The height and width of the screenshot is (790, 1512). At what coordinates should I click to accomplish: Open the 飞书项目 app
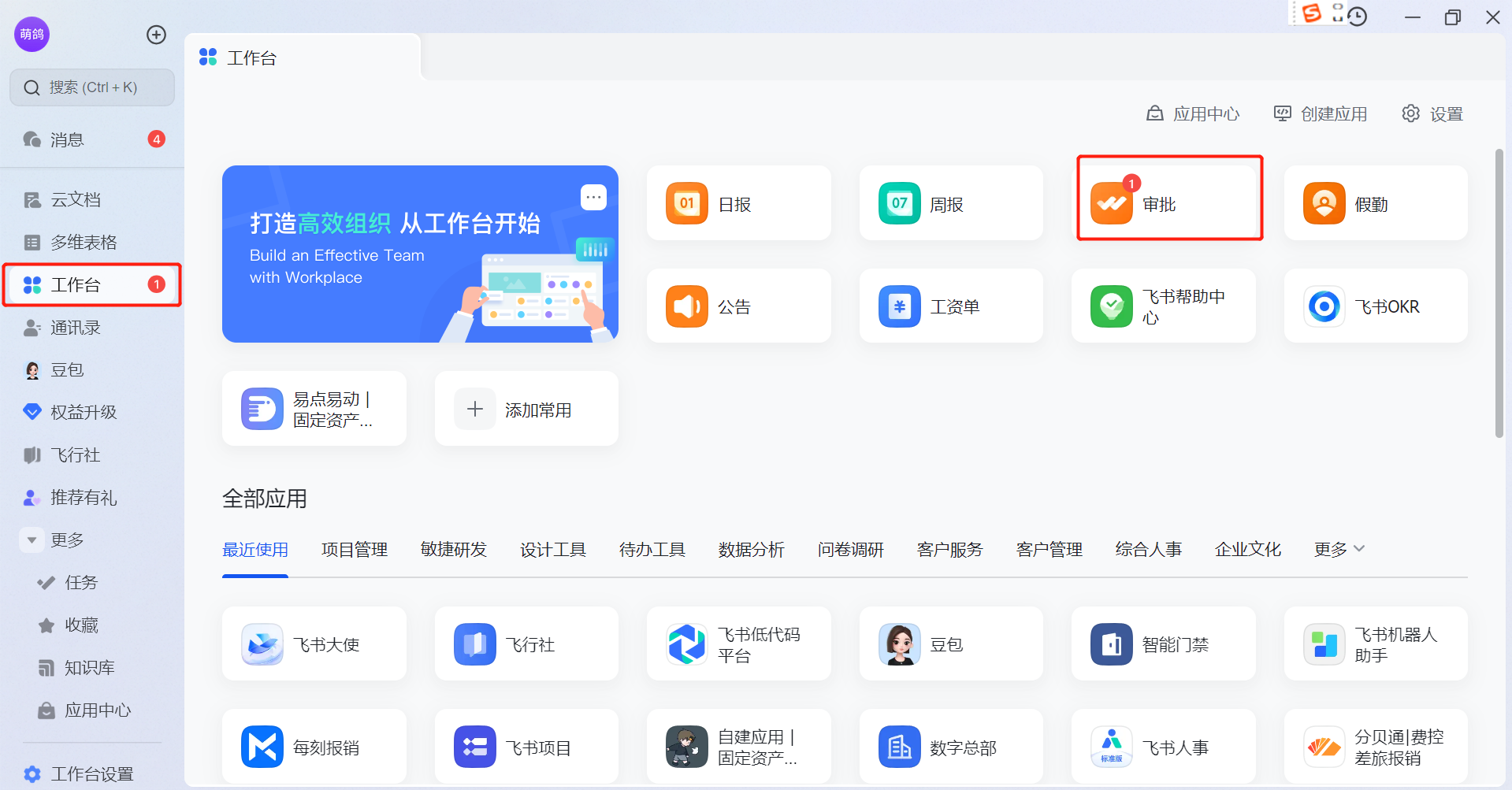pos(526,746)
